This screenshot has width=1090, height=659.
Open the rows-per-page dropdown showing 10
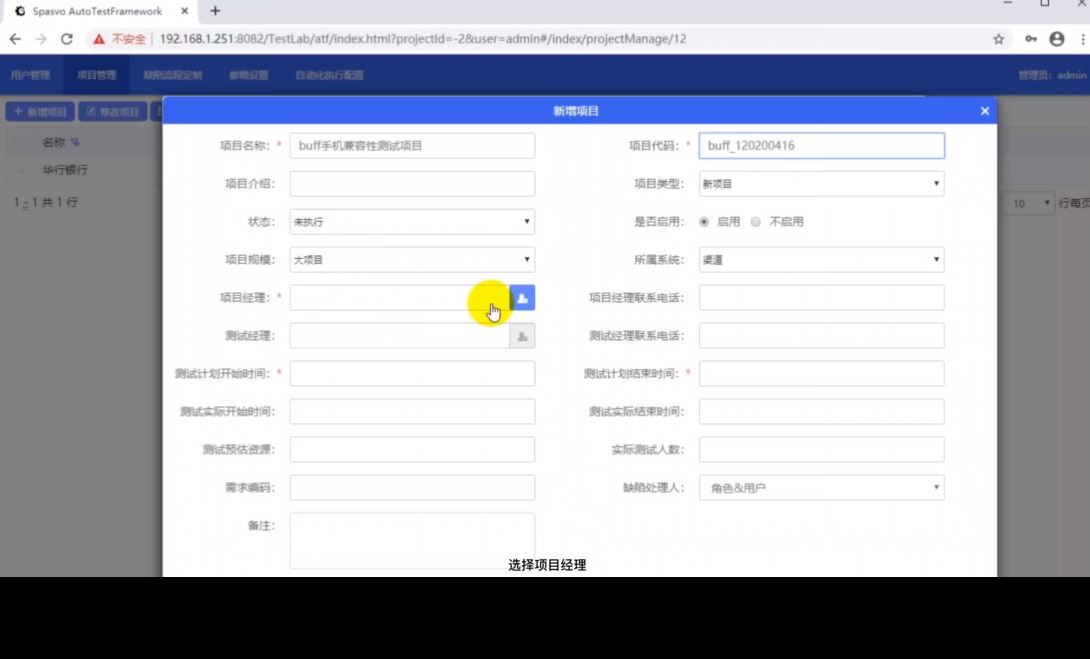coord(1028,203)
